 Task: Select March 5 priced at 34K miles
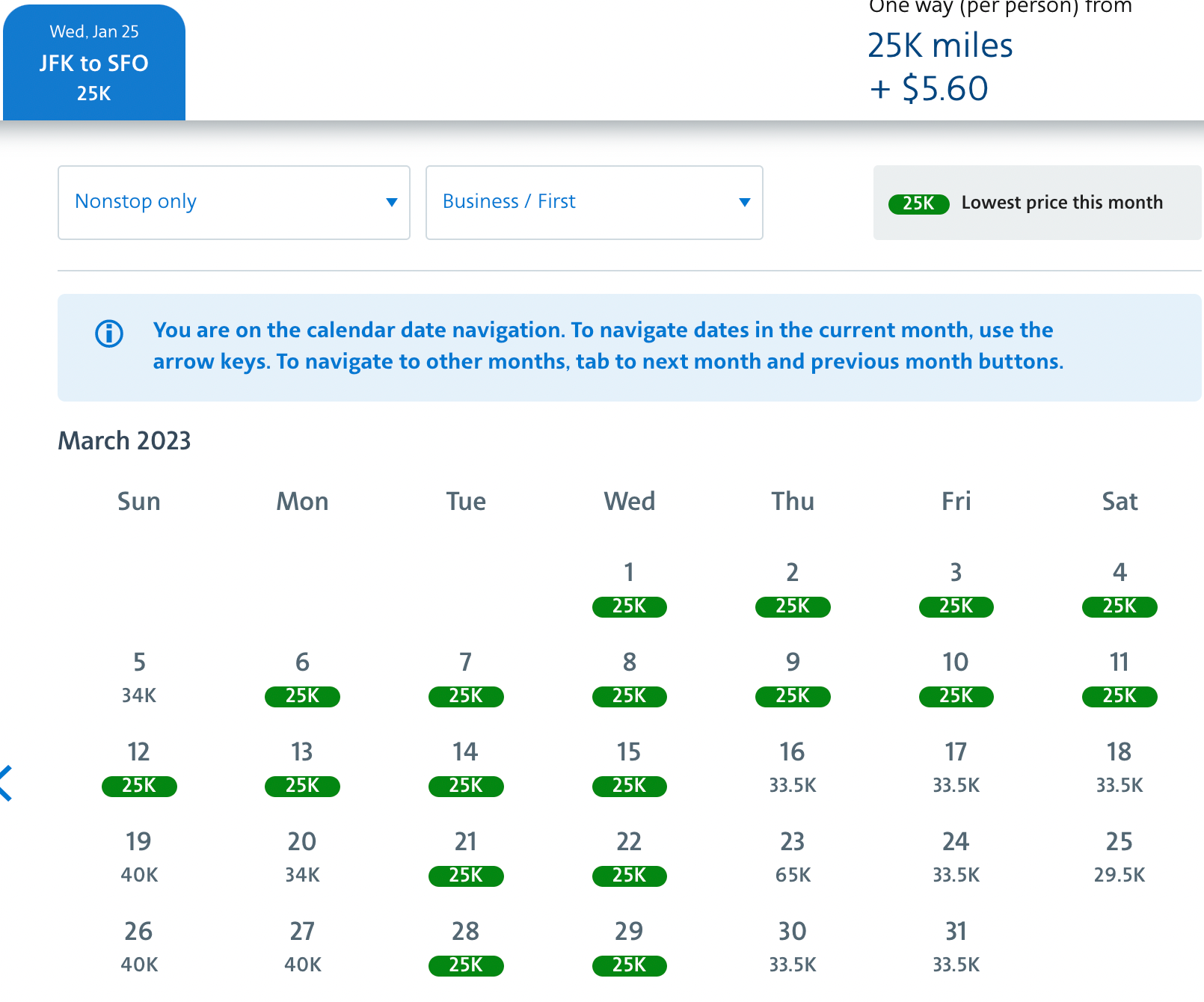pyautogui.click(x=139, y=677)
